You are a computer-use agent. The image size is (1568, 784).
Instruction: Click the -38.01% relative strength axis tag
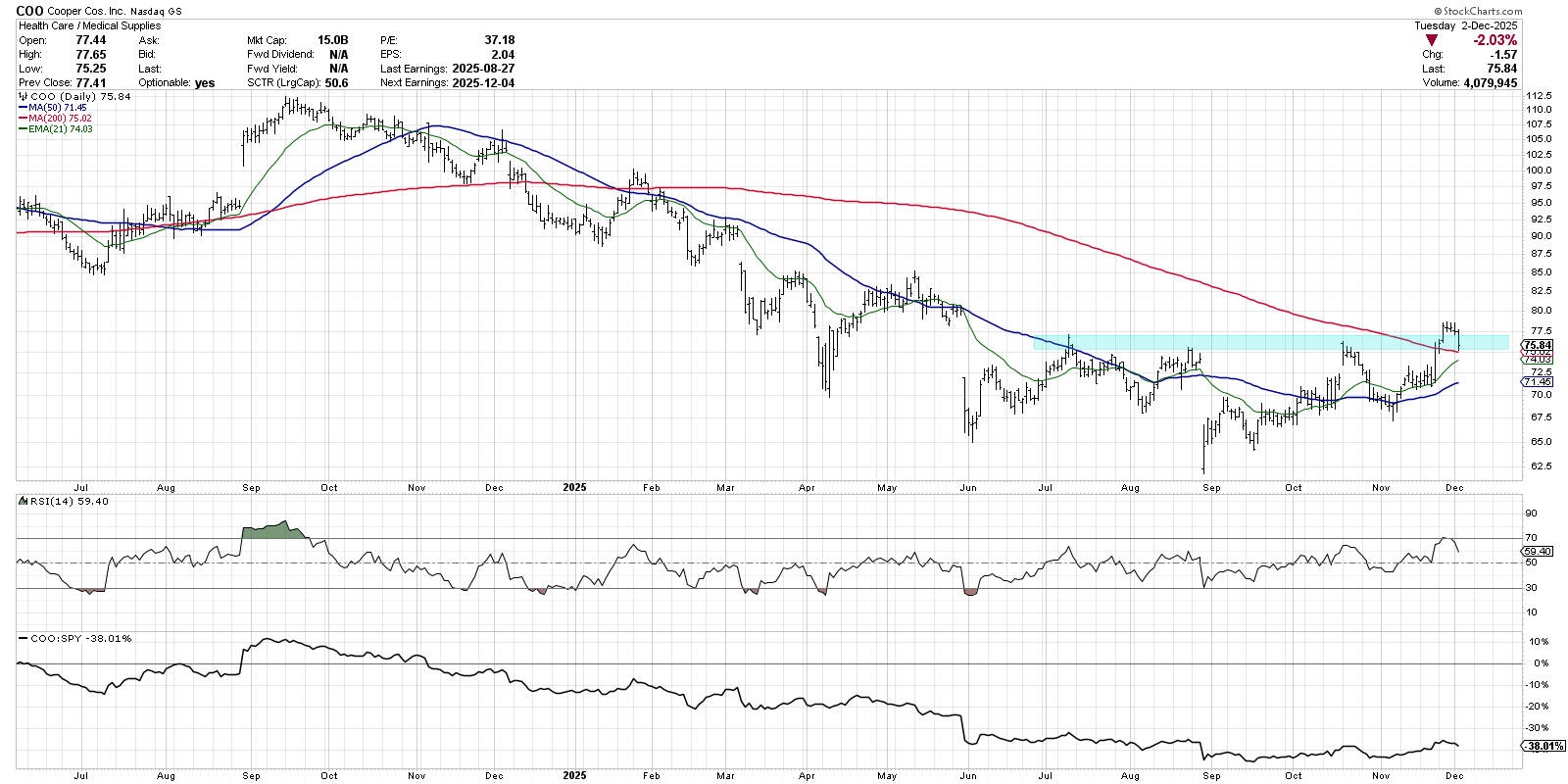click(x=1544, y=746)
